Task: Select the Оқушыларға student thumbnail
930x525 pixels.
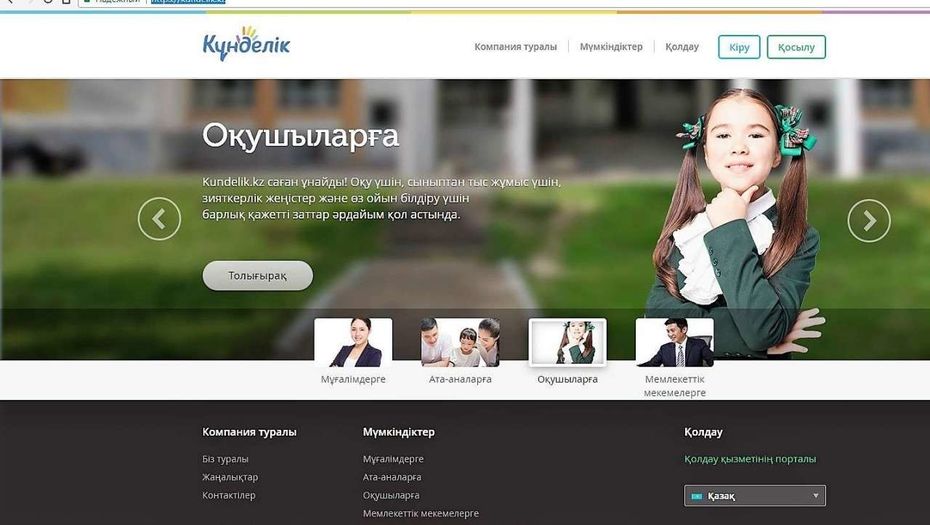Action: point(567,343)
